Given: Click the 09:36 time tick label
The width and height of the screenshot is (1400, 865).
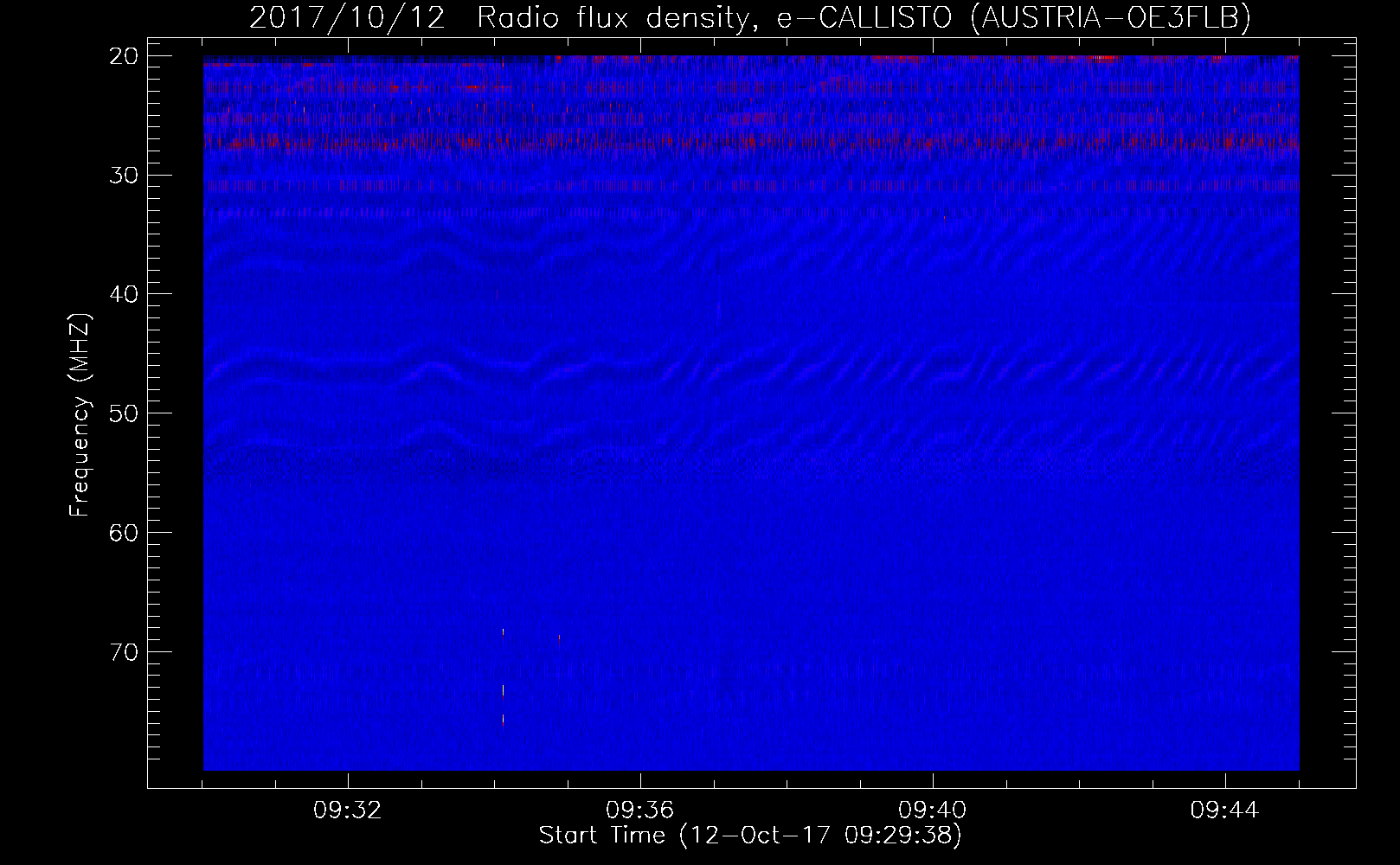Looking at the screenshot, I should coord(640,811).
